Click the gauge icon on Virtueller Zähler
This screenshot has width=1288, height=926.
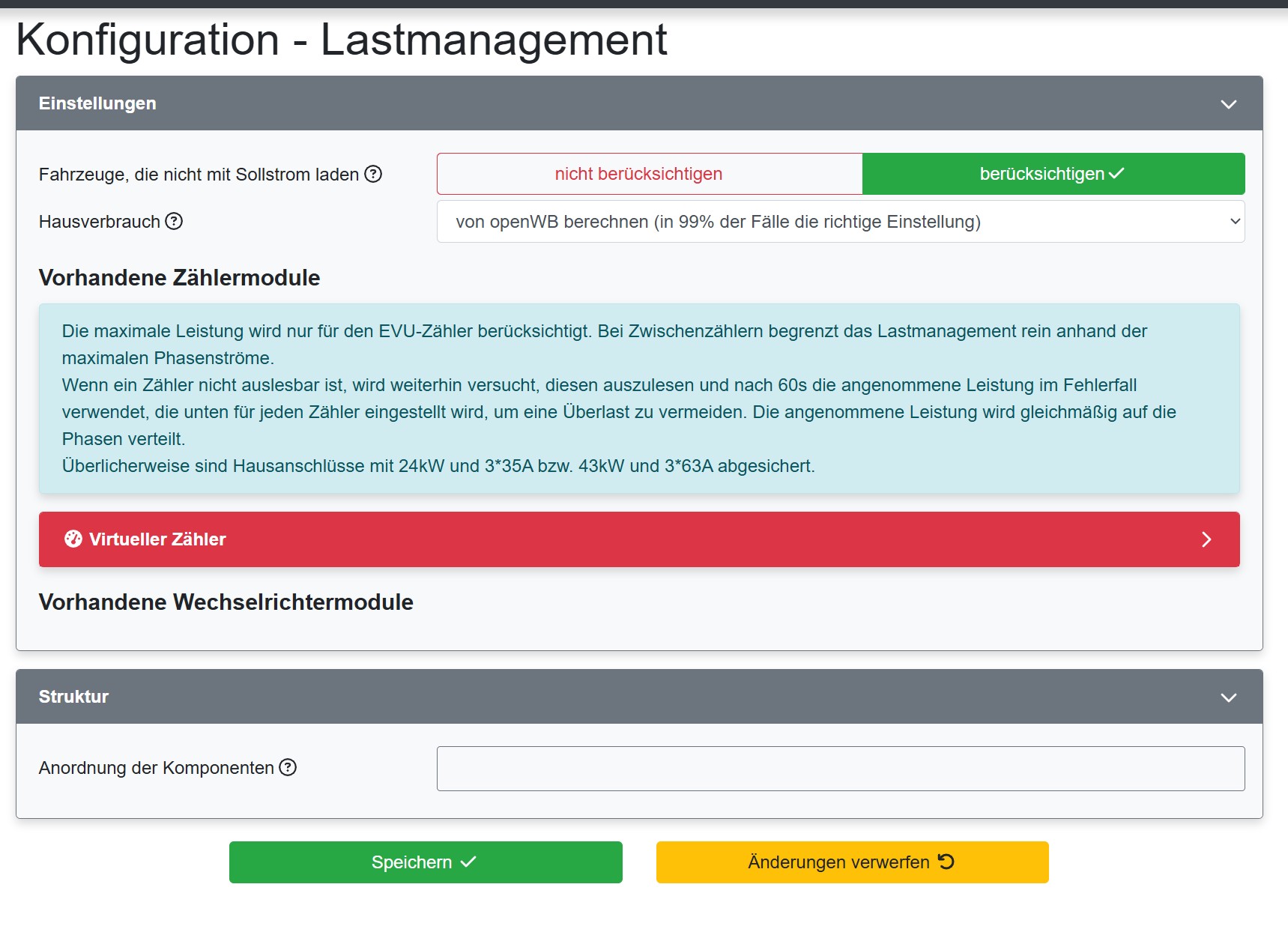point(73,539)
